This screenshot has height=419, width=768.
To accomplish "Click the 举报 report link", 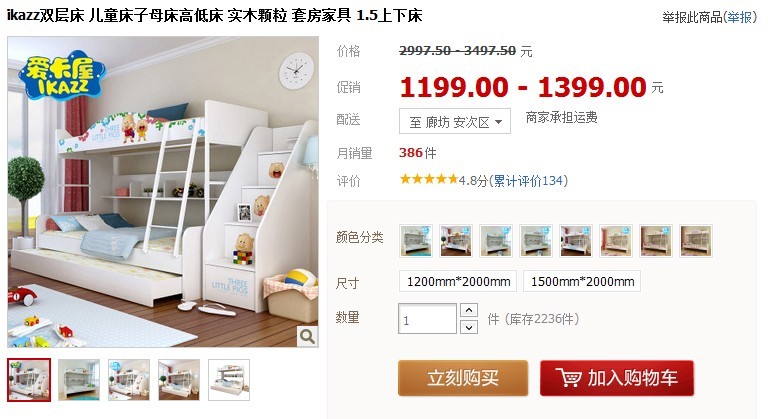I will click(x=739, y=18).
